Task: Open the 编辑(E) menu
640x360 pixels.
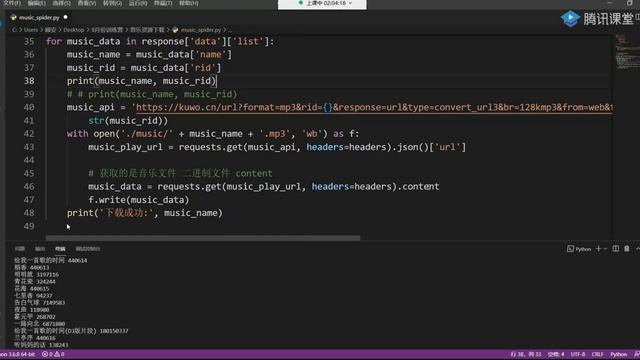Action: coord(37,3)
